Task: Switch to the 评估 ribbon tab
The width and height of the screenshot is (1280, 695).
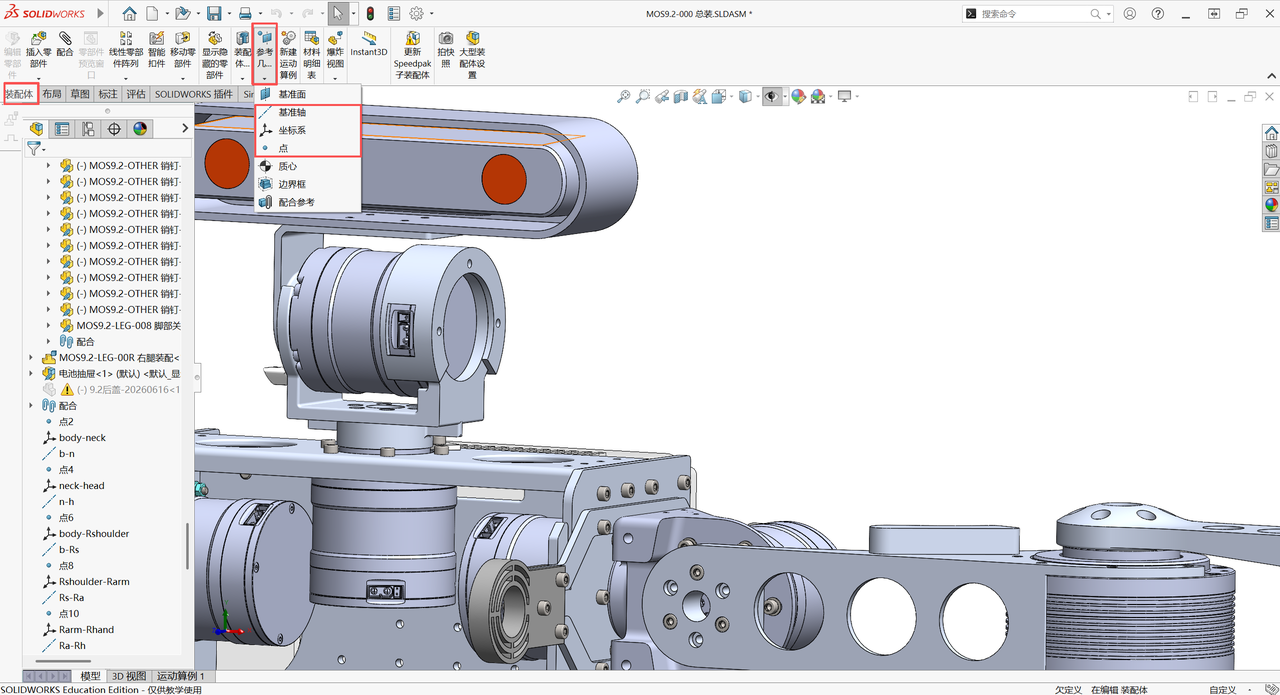Action: (136, 94)
